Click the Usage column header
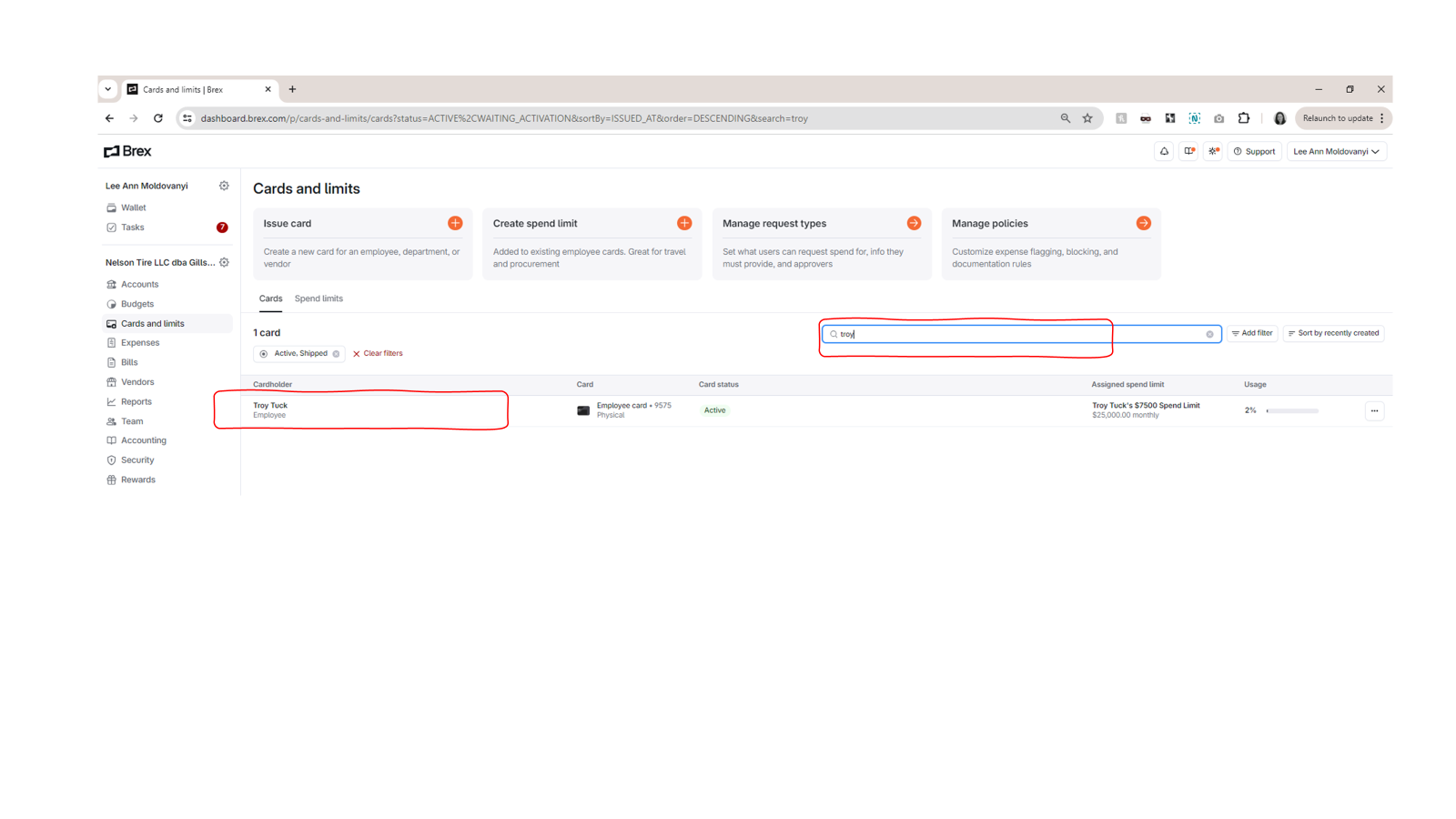 click(x=1255, y=385)
